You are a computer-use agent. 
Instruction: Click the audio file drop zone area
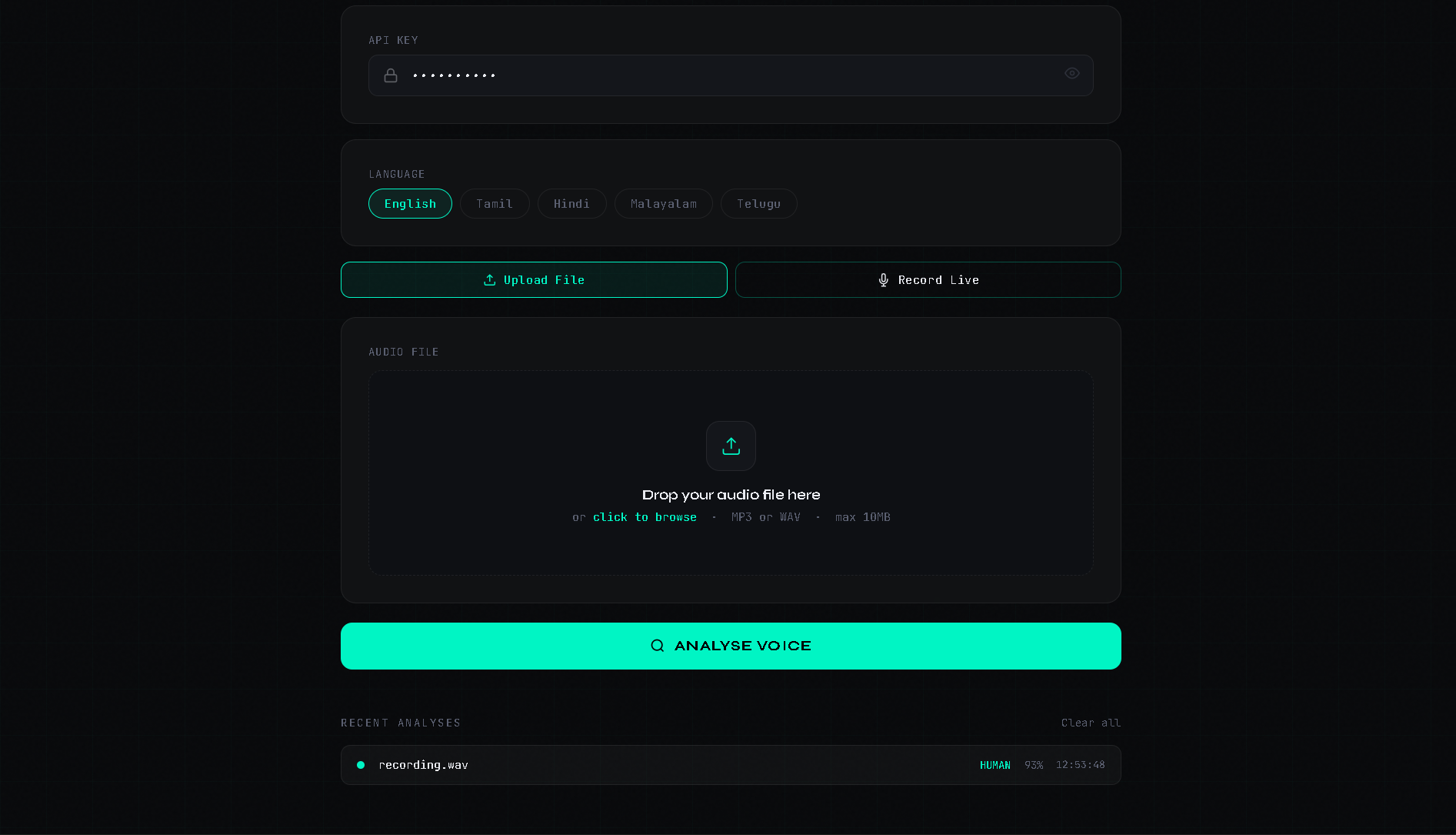[x=730, y=473]
